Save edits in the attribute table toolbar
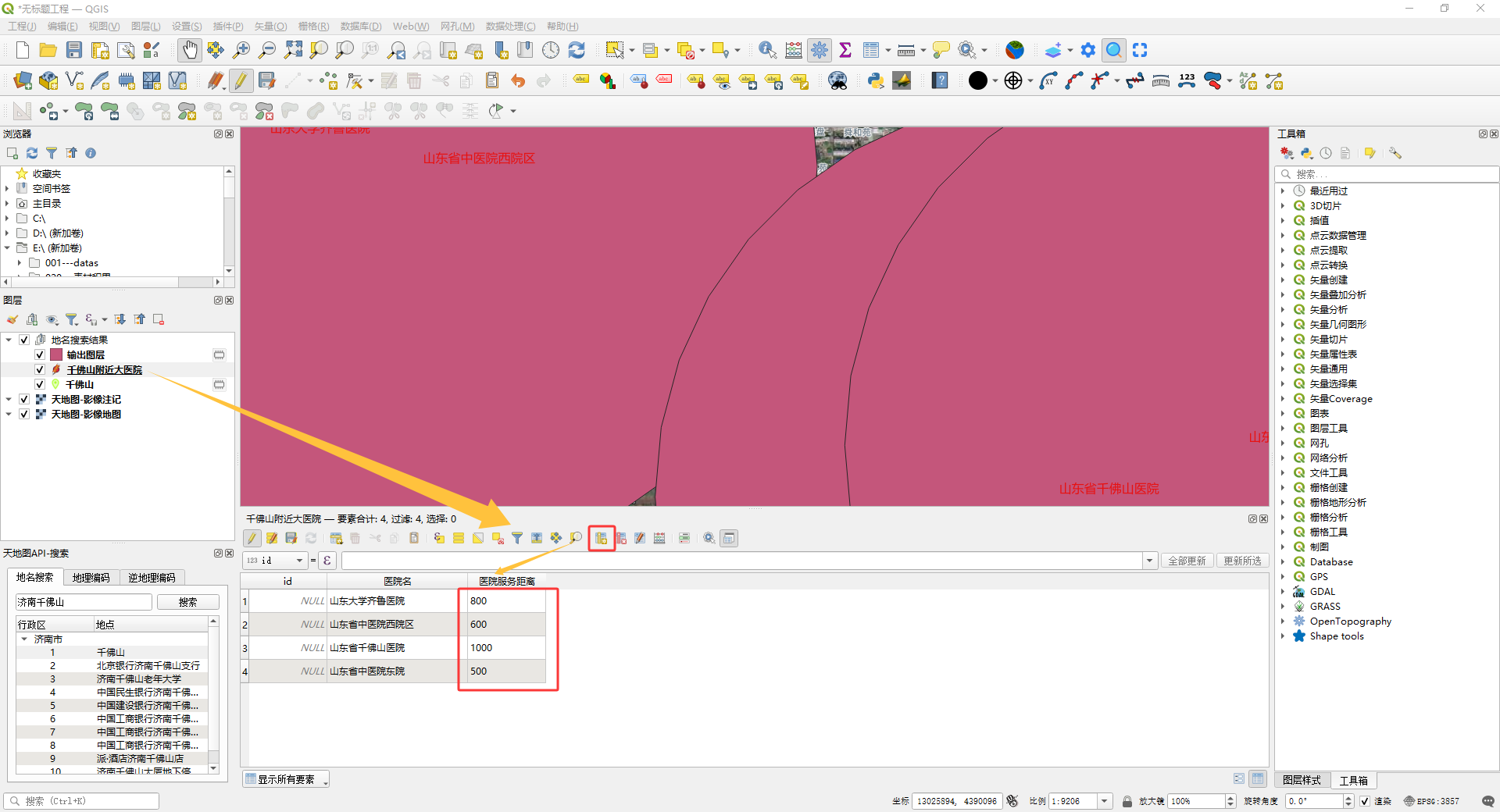The image size is (1500, 812). pos(291,538)
